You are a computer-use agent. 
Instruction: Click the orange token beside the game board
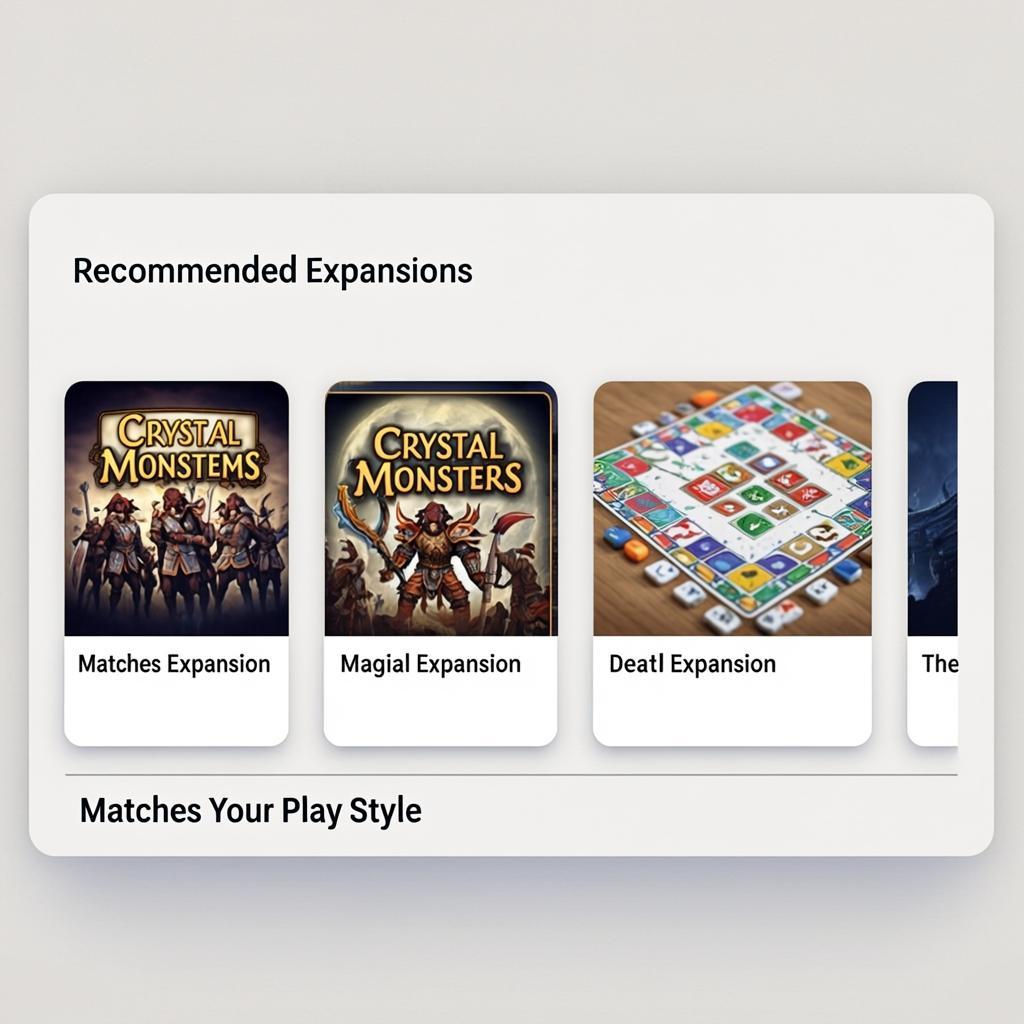tap(635, 552)
